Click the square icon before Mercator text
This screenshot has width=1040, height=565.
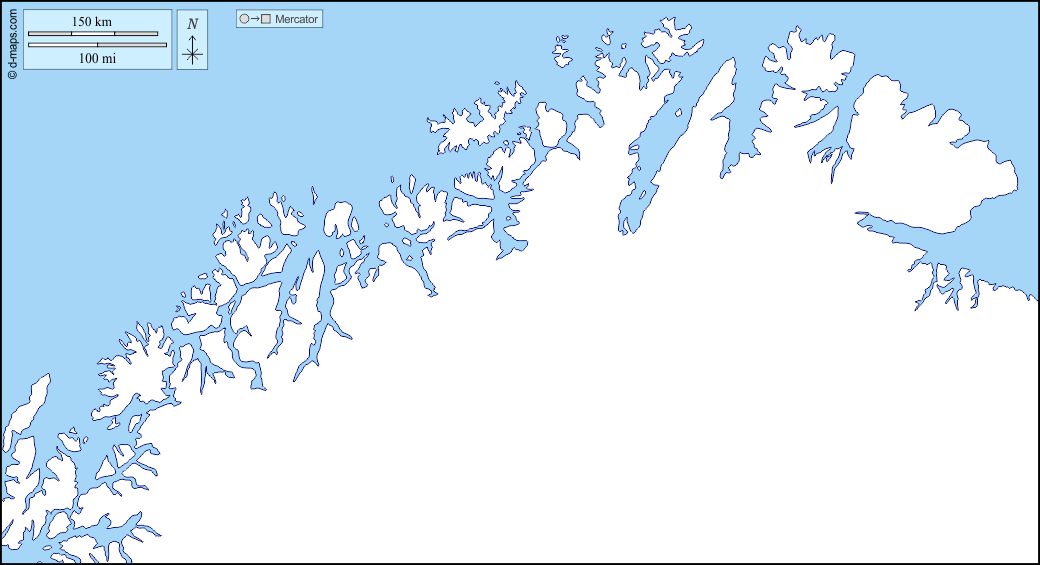266,19
